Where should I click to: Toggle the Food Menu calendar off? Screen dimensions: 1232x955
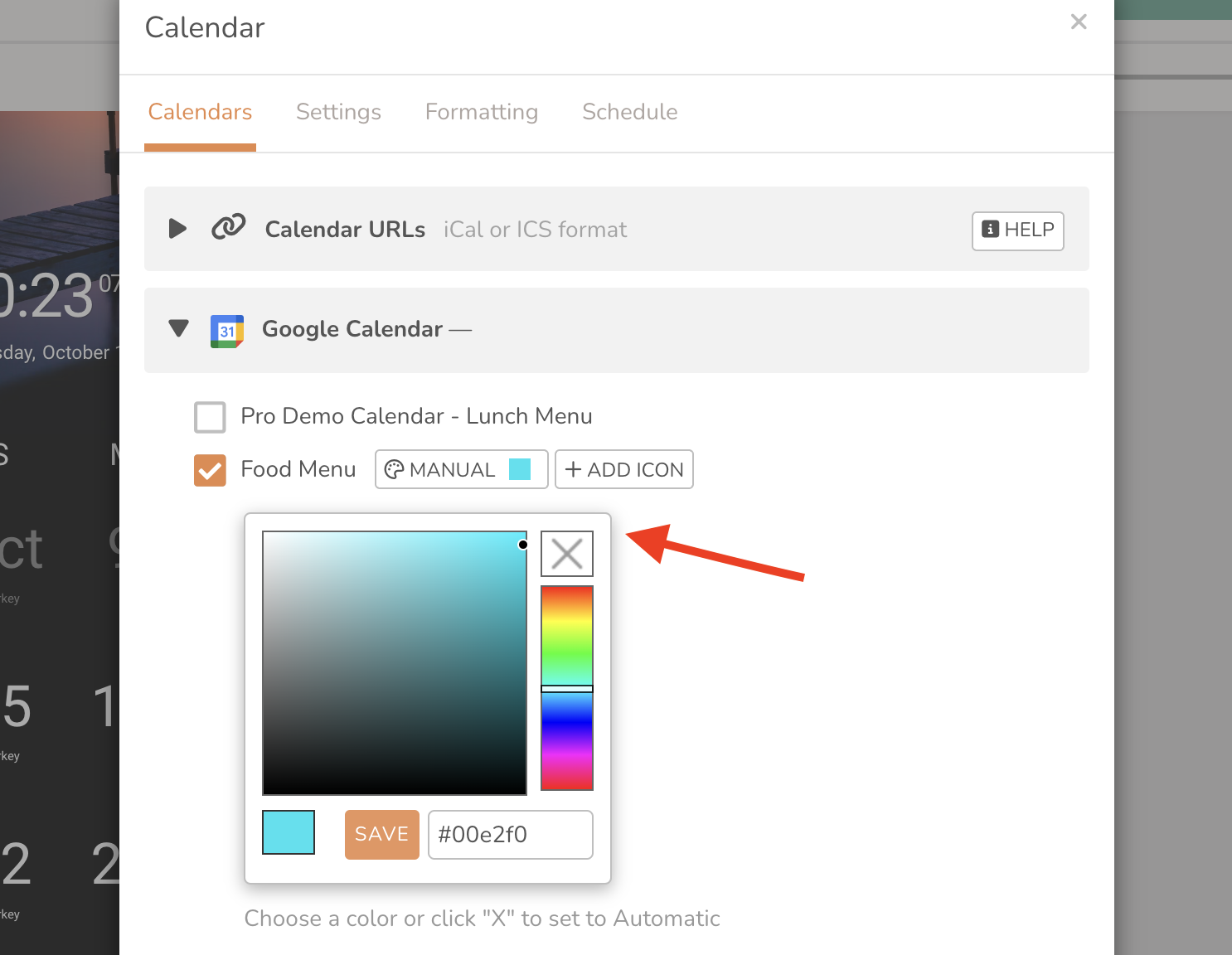tap(210, 470)
